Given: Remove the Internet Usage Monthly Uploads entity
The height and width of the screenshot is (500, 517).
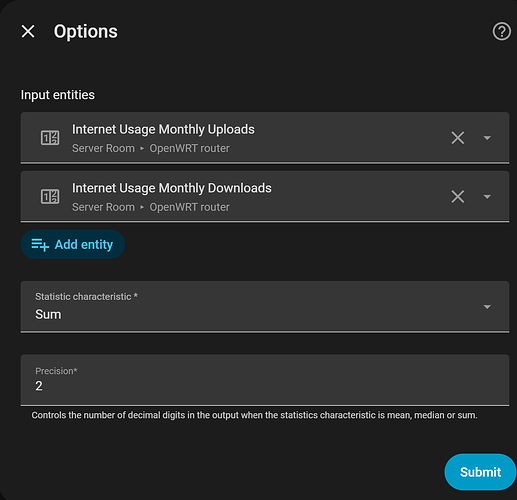Looking at the screenshot, I should click(x=458, y=138).
